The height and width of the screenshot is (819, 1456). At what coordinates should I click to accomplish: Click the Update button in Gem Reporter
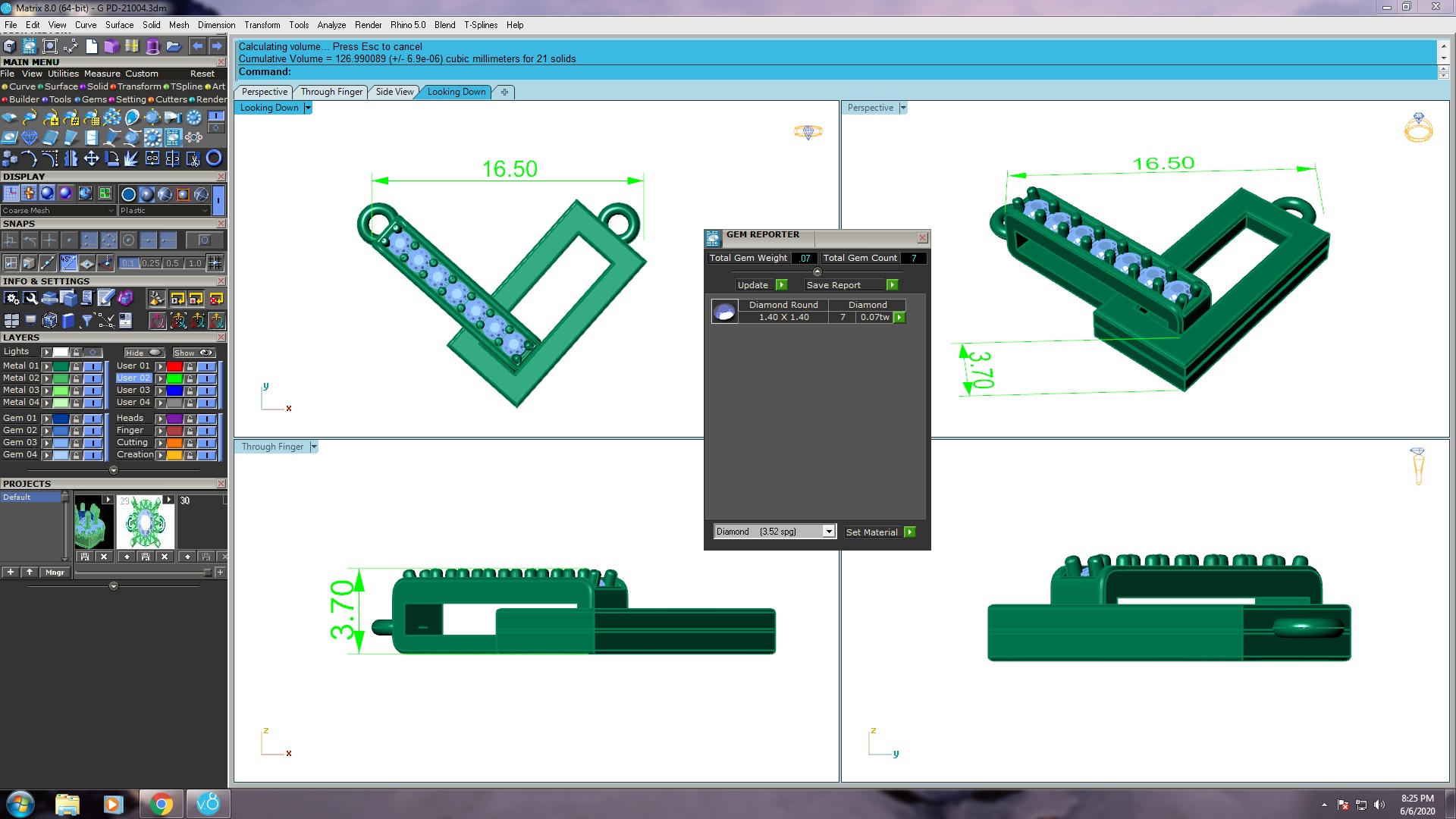[761, 285]
